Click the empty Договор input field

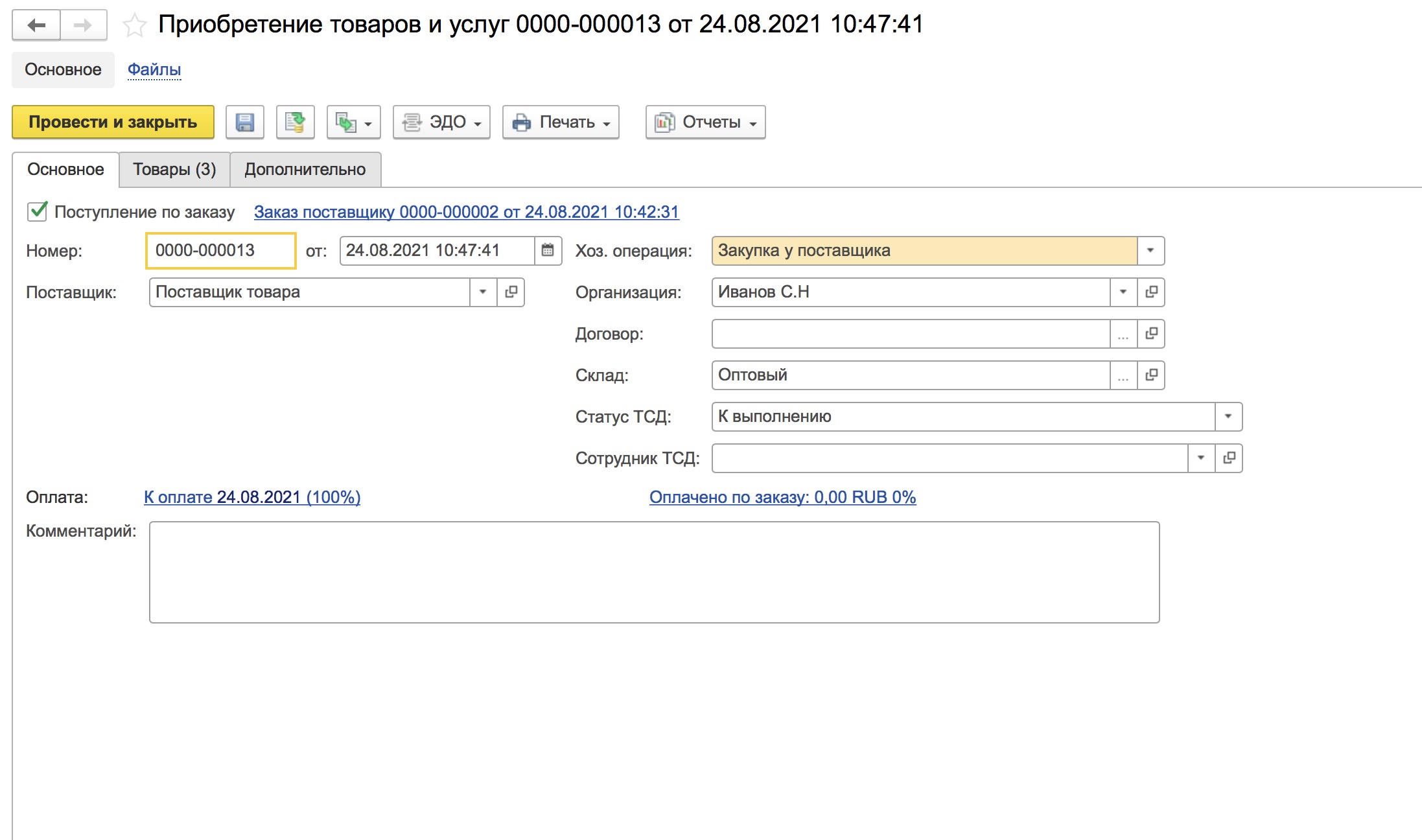click(911, 333)
